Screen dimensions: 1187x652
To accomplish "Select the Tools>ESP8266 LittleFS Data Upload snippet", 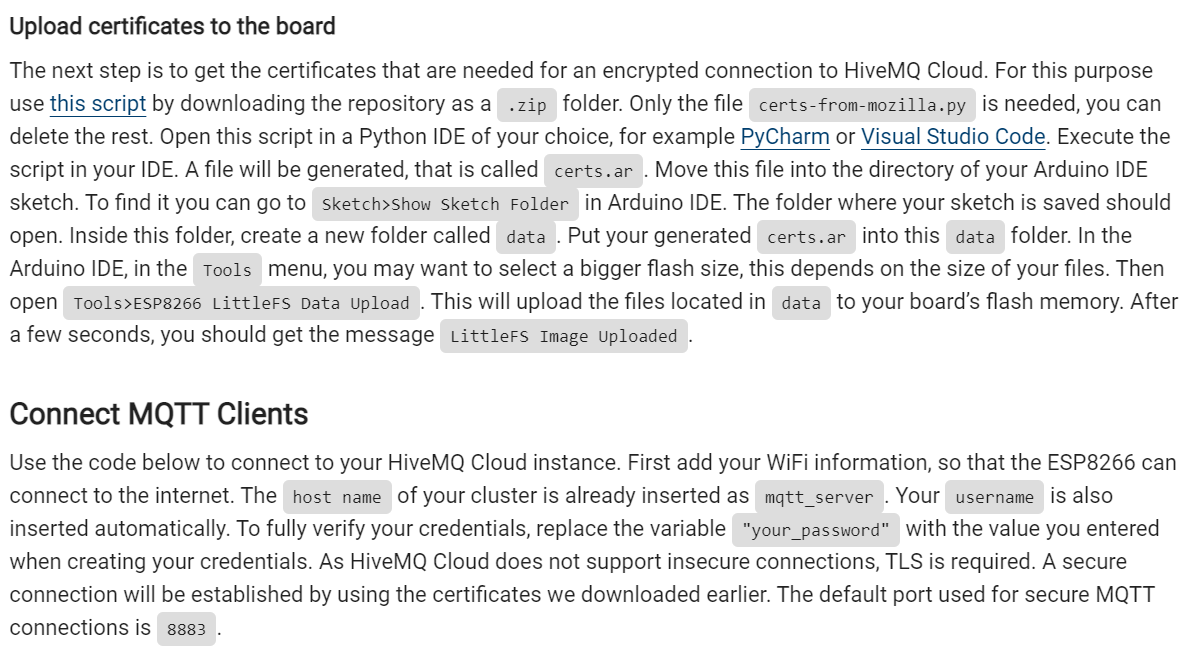I will [241, 304].
